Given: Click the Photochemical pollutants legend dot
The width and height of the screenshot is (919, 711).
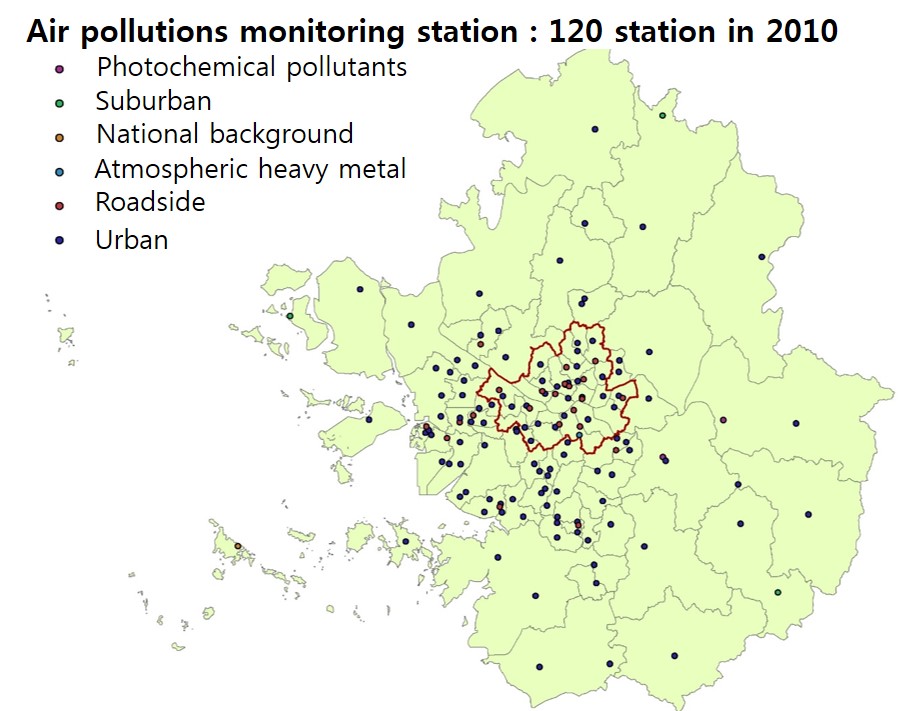Looking at the screenshot, I should (x=60, y=69).
